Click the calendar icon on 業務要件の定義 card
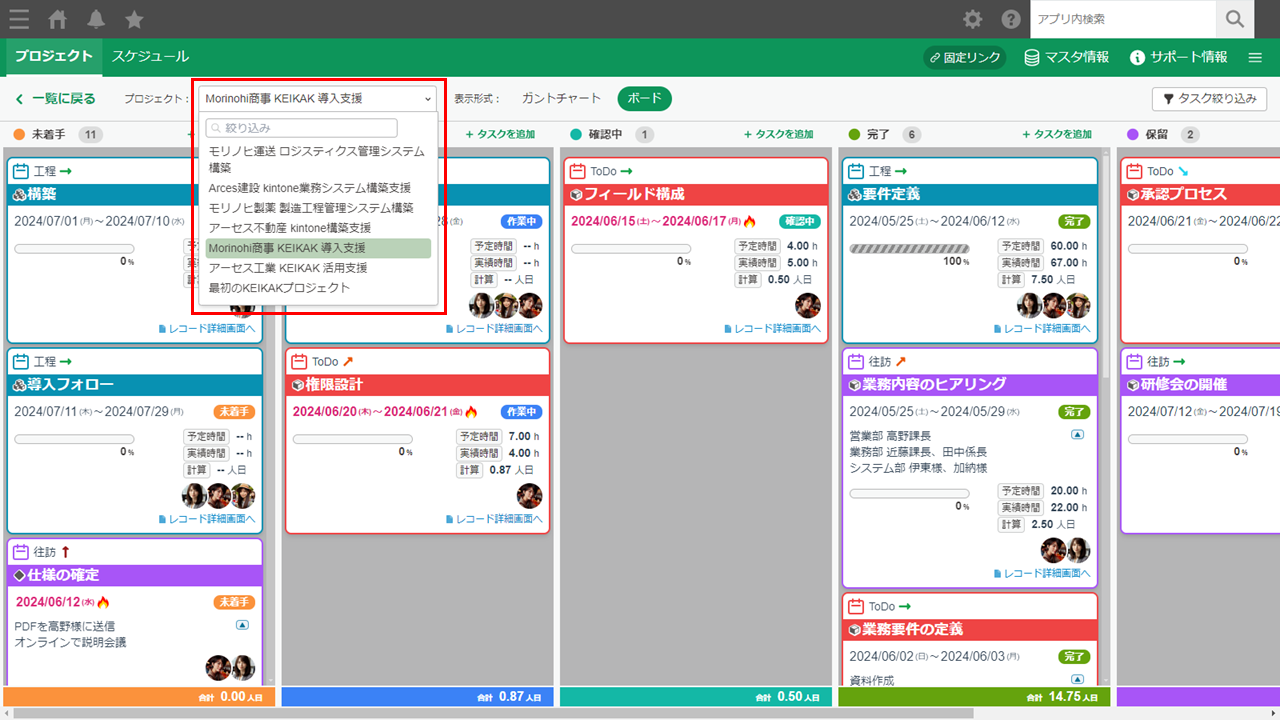 click(x=855, y=606)
